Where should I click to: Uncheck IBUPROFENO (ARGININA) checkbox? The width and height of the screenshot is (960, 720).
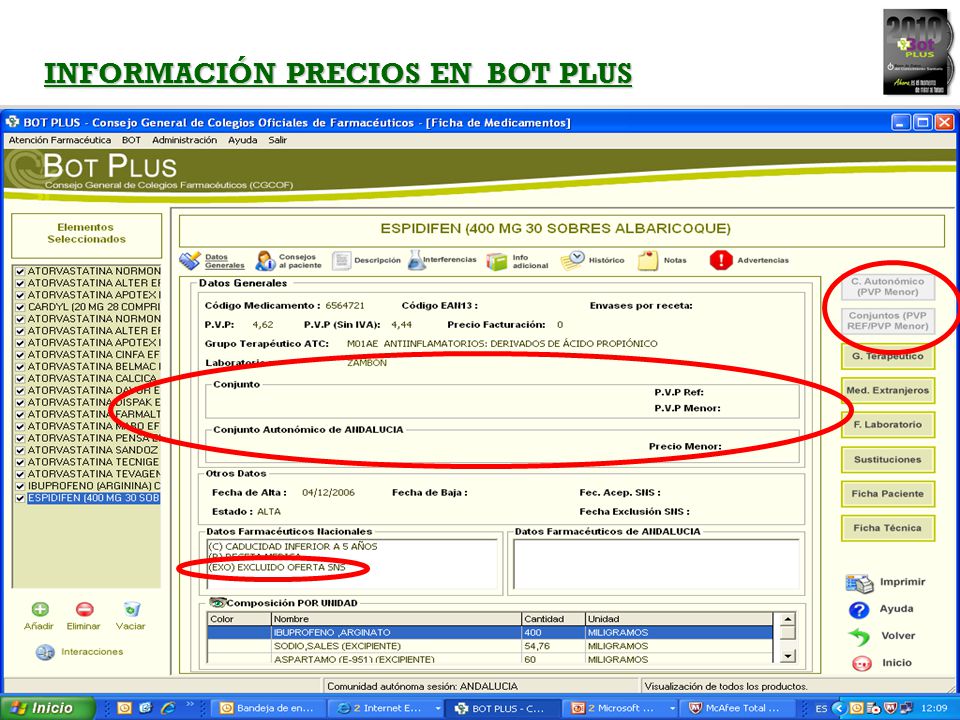pyautogui.click(x=20, y=486)
